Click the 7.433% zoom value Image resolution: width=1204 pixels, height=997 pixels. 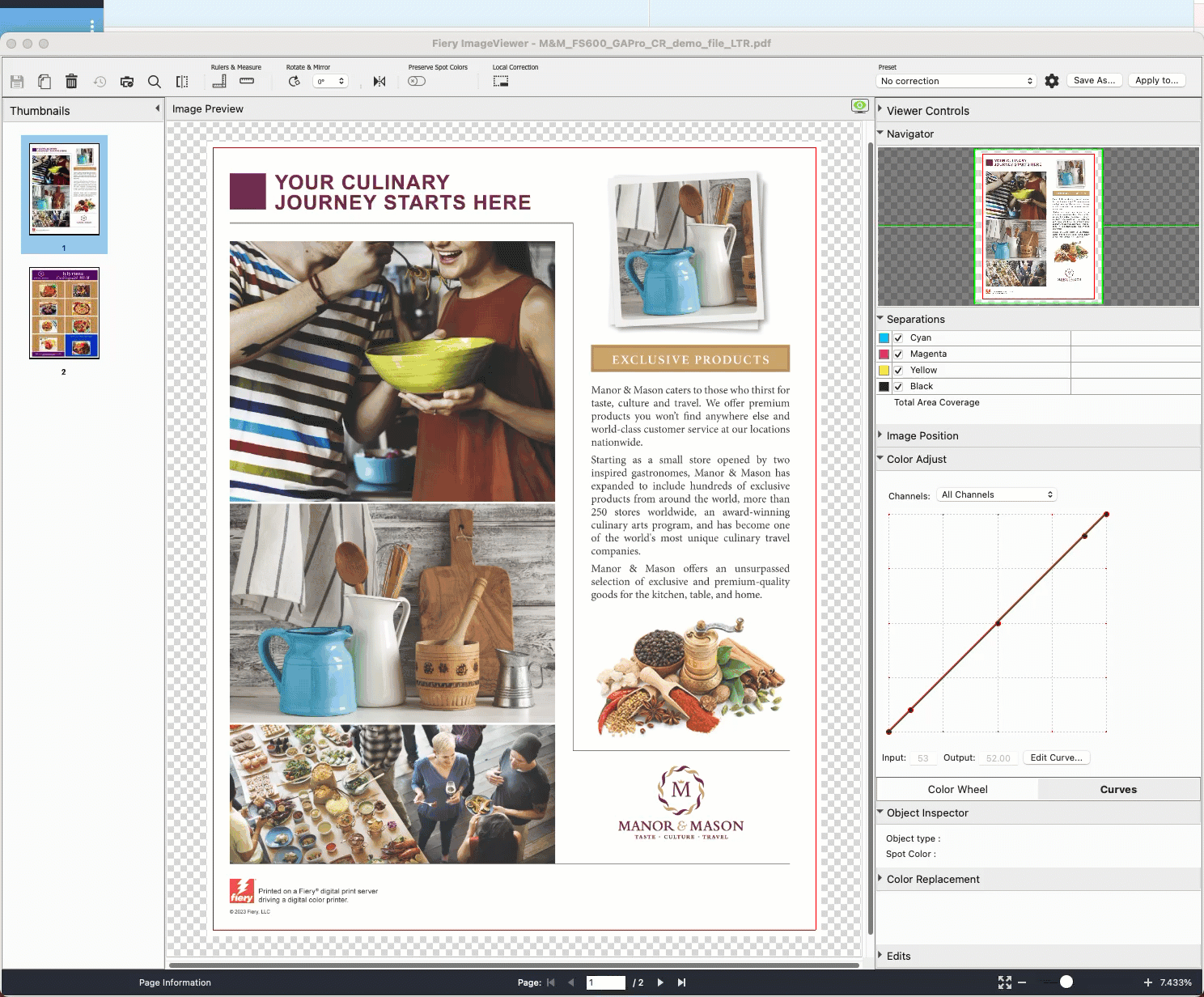point(1176,982)
